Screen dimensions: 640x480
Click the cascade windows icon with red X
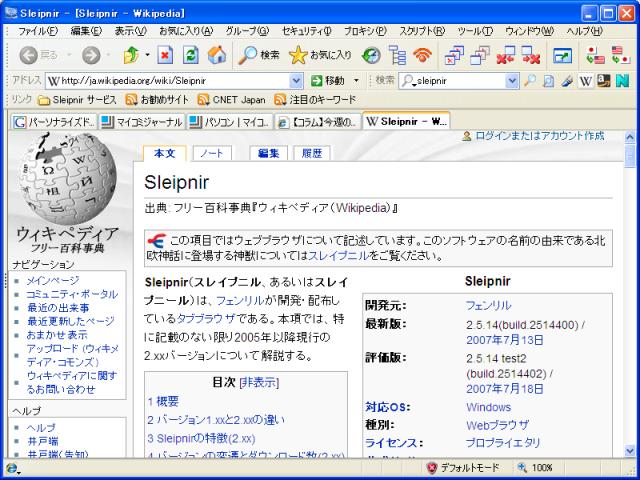click(454, 55)
